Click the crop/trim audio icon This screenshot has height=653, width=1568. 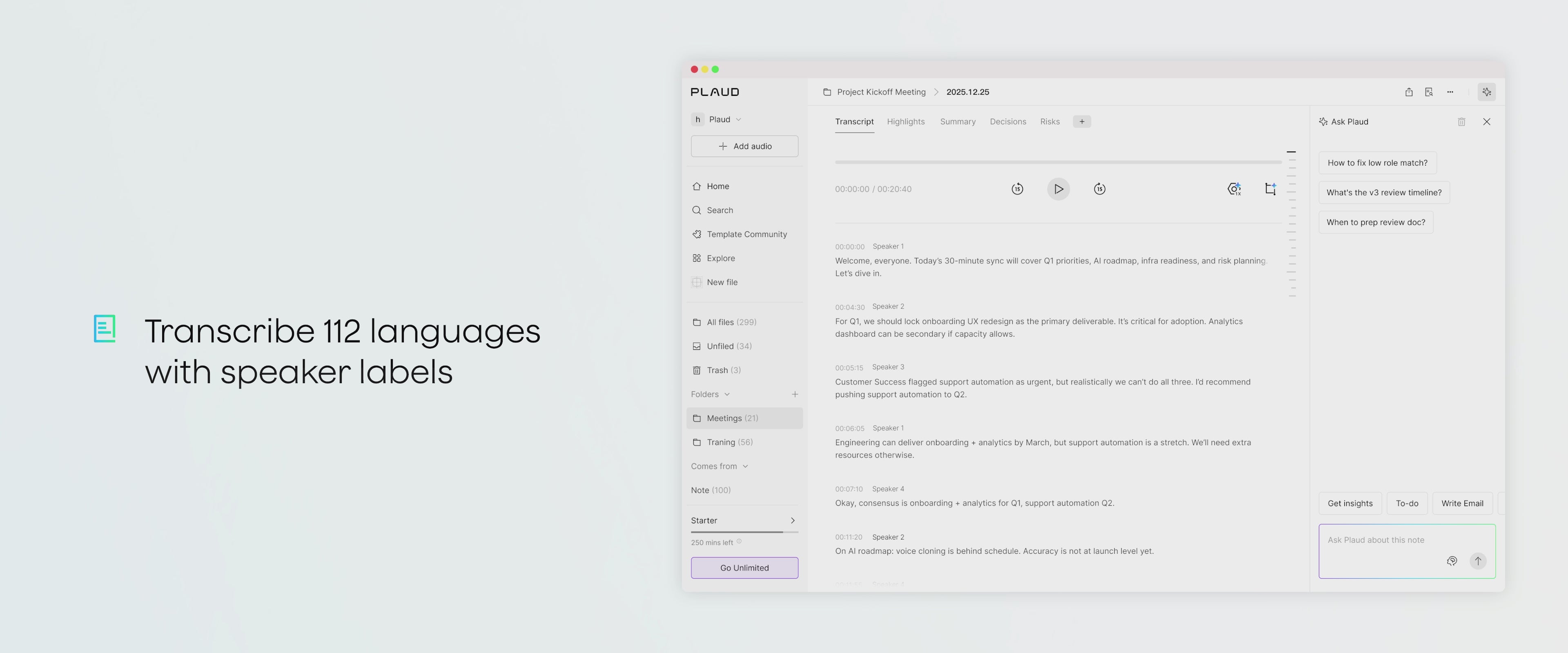[1270, 189]
